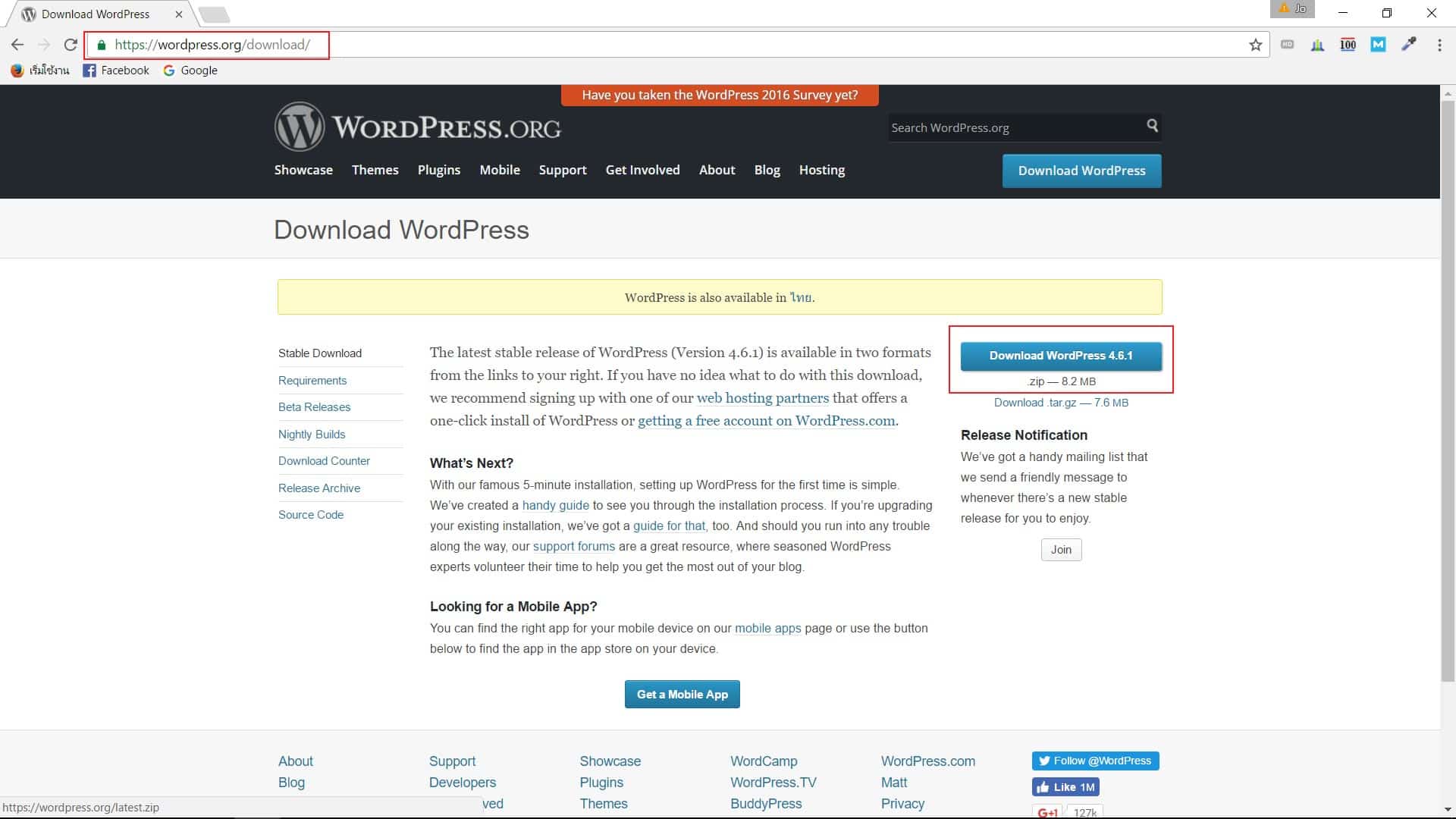1456x819 pixels.
Task: Click the bar chart extension icon
Action: click(x=1317, y=45)
